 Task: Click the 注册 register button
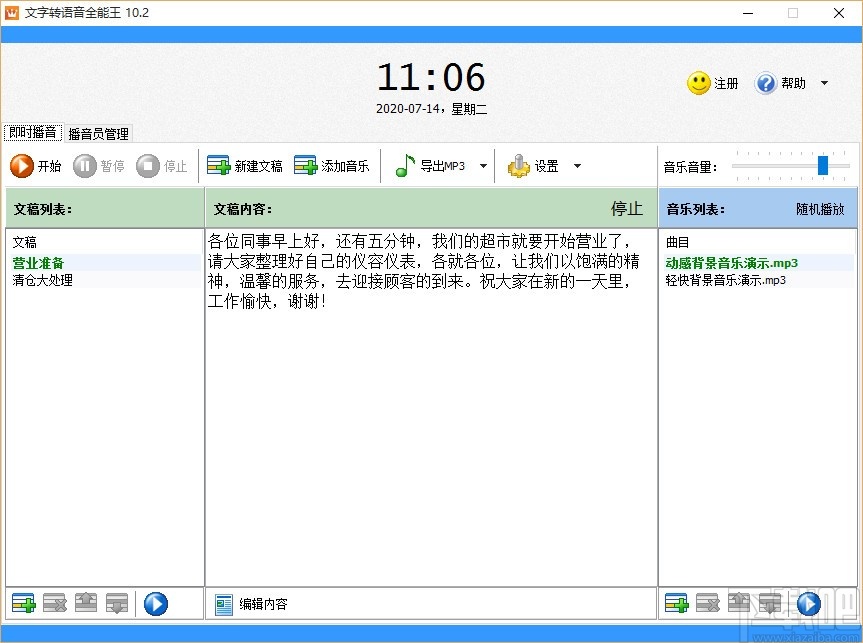pyautogui.click(x=712, y=84)
